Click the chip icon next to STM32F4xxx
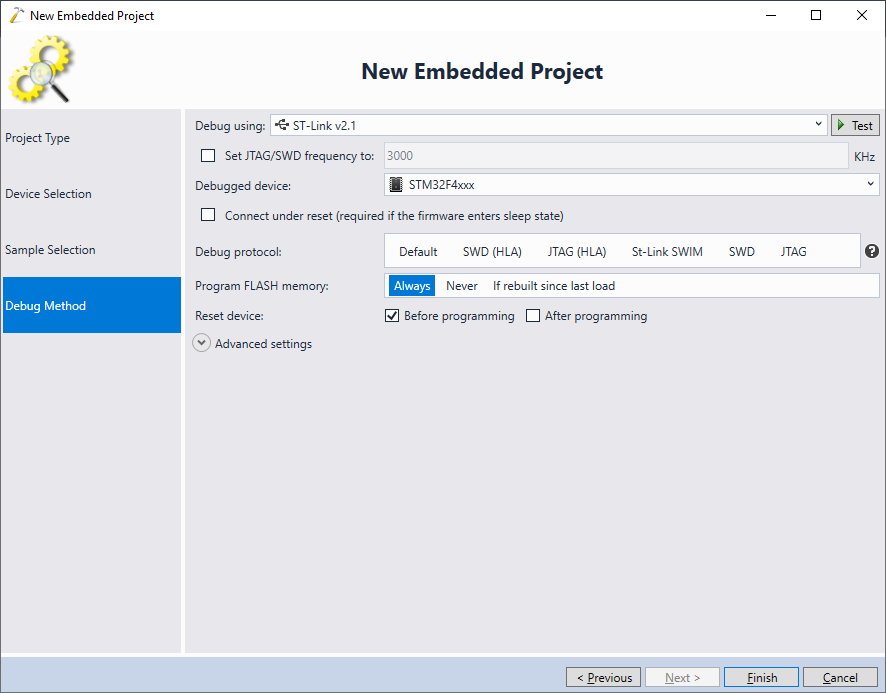Viewport: 886px width, 693px height. (x=396, y=185)
